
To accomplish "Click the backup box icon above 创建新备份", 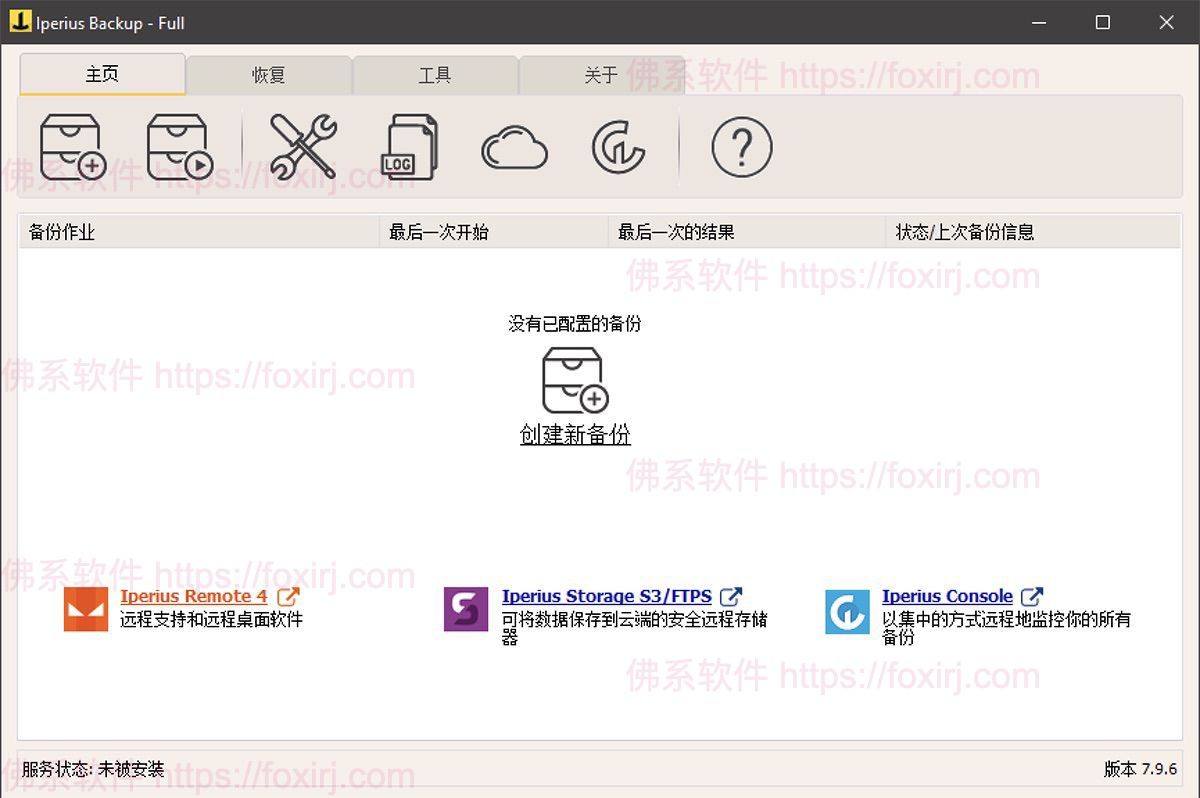I will point(575,380).
